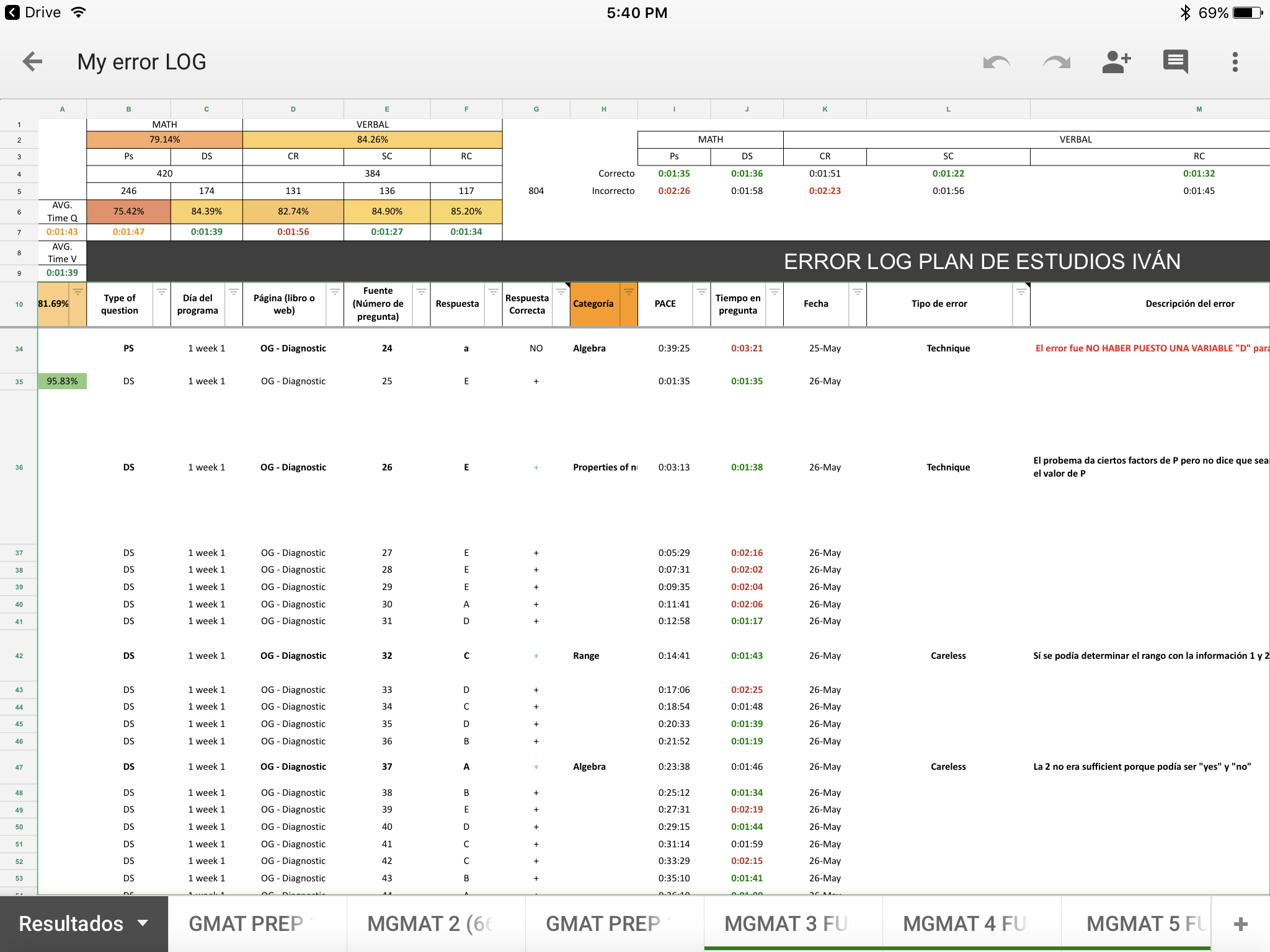The image size is (1270, 952).
Task: Tap the back arrow icon
Action: pos(32,61)
